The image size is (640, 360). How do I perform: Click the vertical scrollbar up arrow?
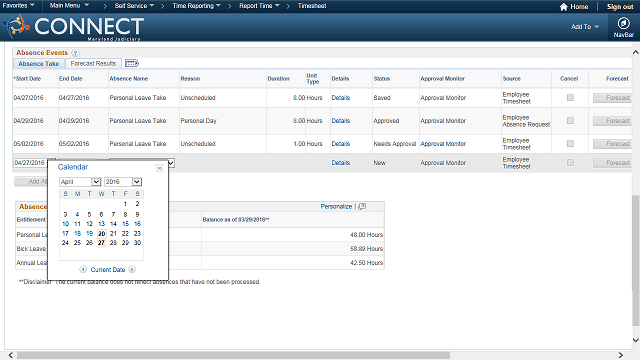636,52
